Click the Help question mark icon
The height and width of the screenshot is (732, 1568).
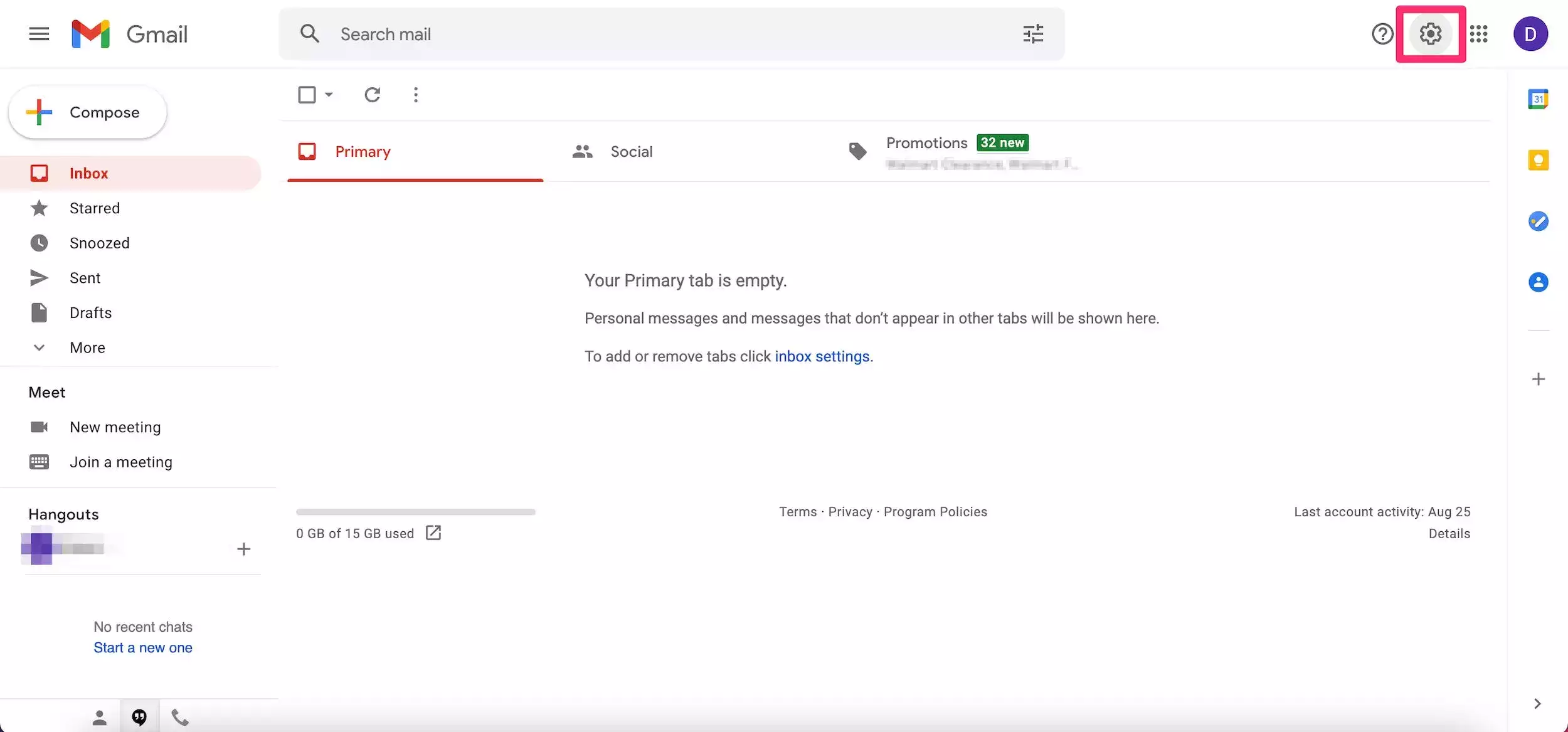(1382, 34)
